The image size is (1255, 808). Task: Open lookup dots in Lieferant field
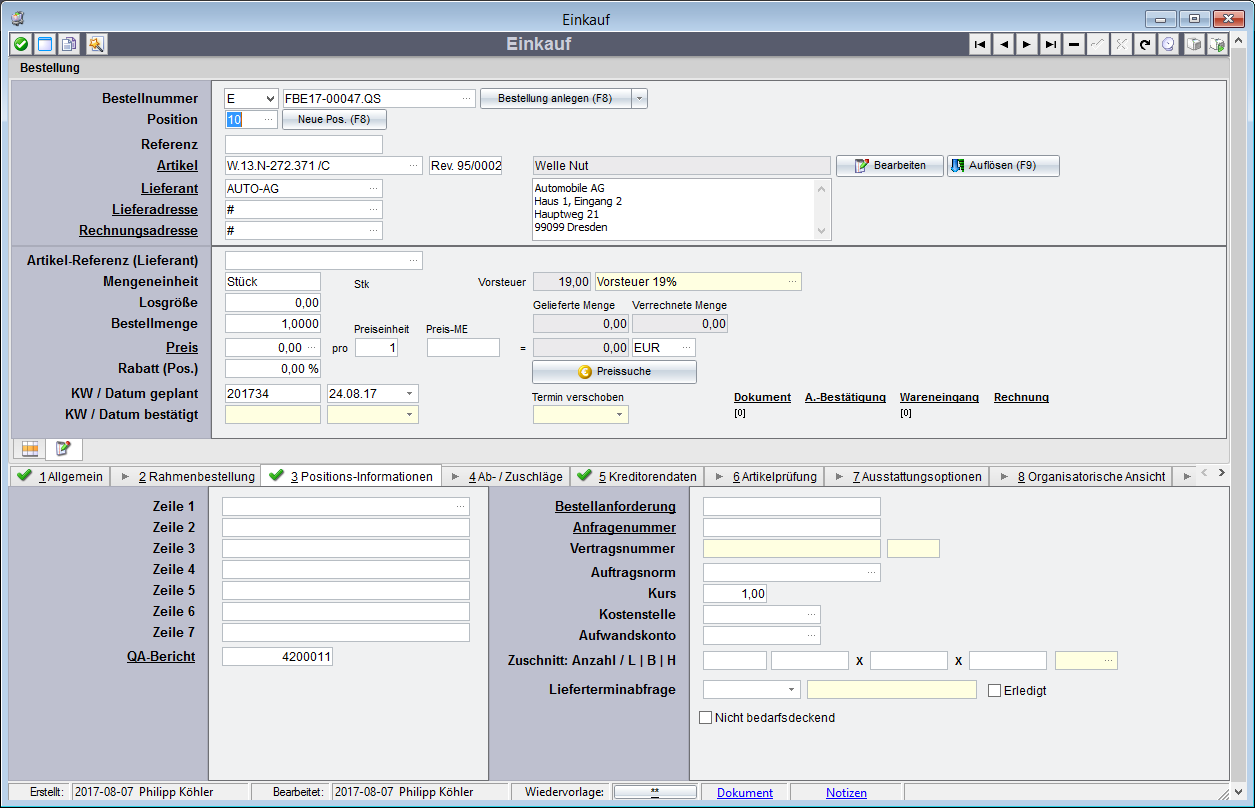click(374, 188)
